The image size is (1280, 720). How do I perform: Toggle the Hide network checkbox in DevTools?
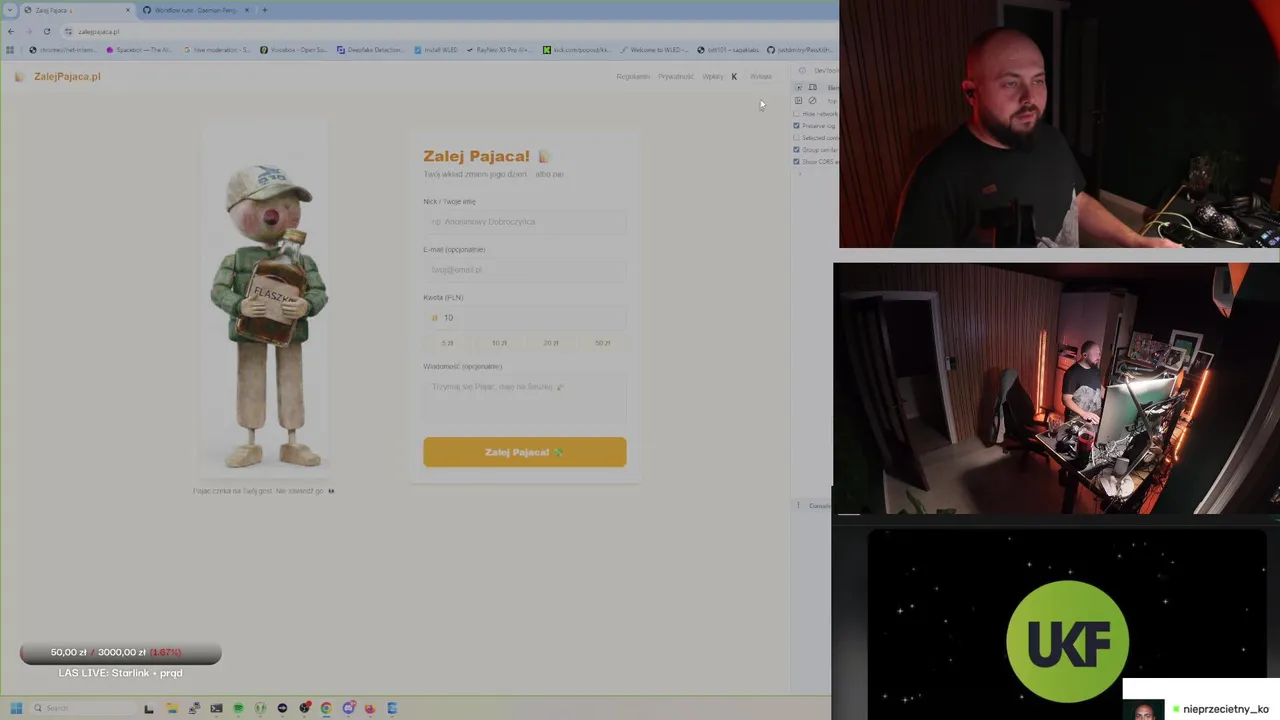click(797, 114)
